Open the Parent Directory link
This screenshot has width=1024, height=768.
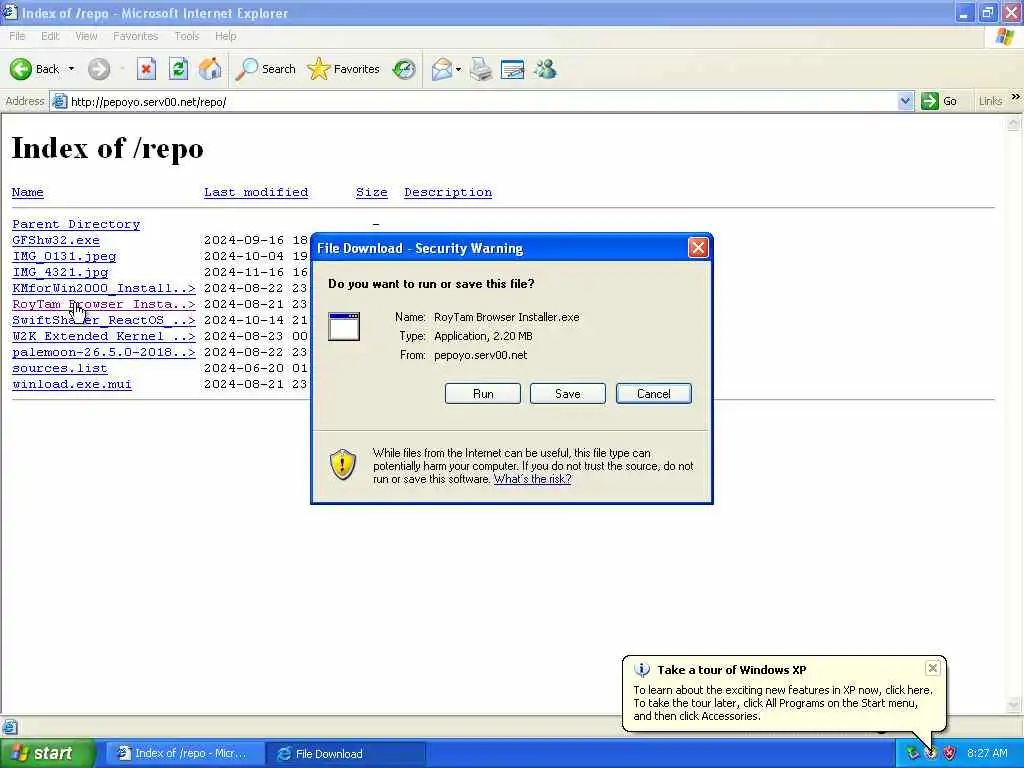click(x=76, y=224)
